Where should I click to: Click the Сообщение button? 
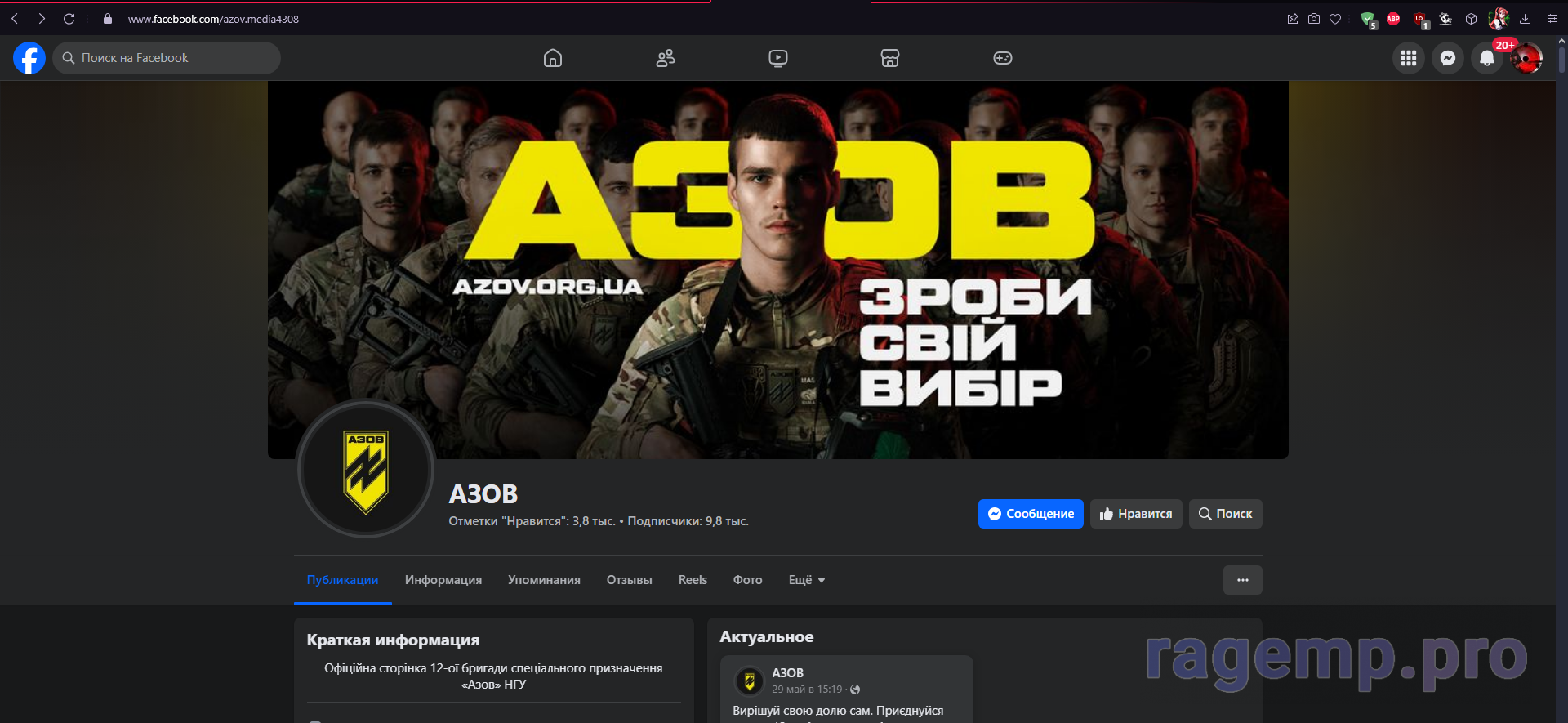click(x=1031, y=514)
